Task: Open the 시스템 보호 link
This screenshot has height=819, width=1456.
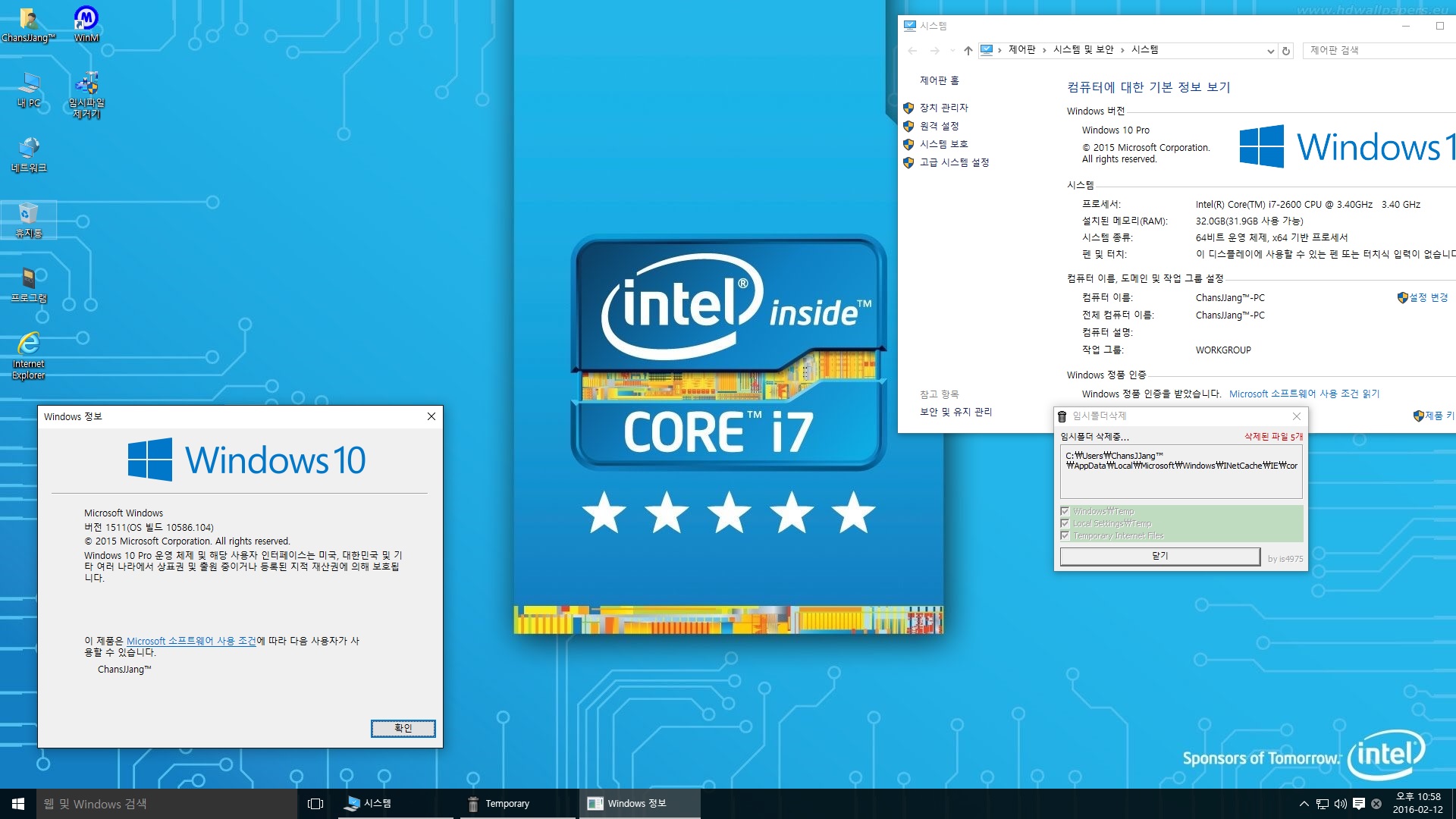Action: click(x=943, y=144)
